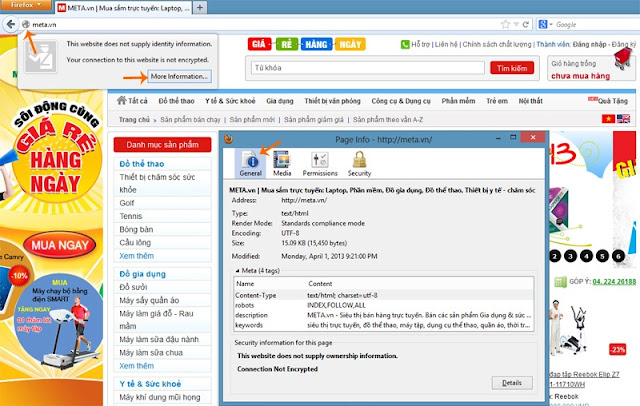Click the Google search input field

(596, 24)
